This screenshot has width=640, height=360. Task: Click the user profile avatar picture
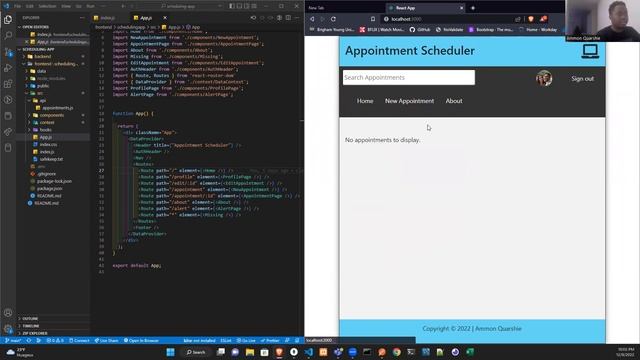544,78
